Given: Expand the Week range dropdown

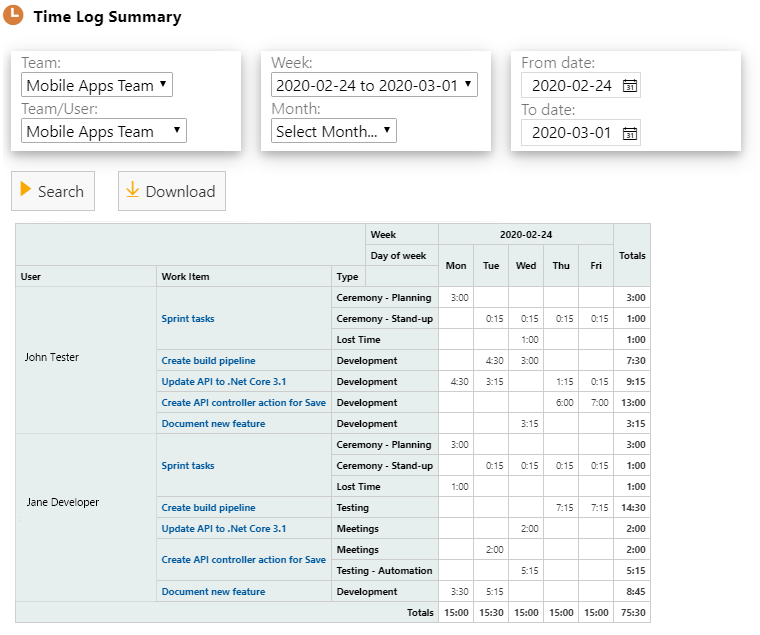Looking at the screenshot, I should [x=374, y=85].
